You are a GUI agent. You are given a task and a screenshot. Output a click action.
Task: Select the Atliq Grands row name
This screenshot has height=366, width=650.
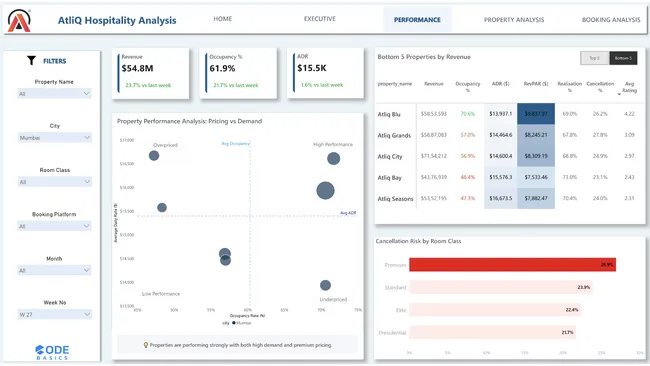(x=394, y=136)
